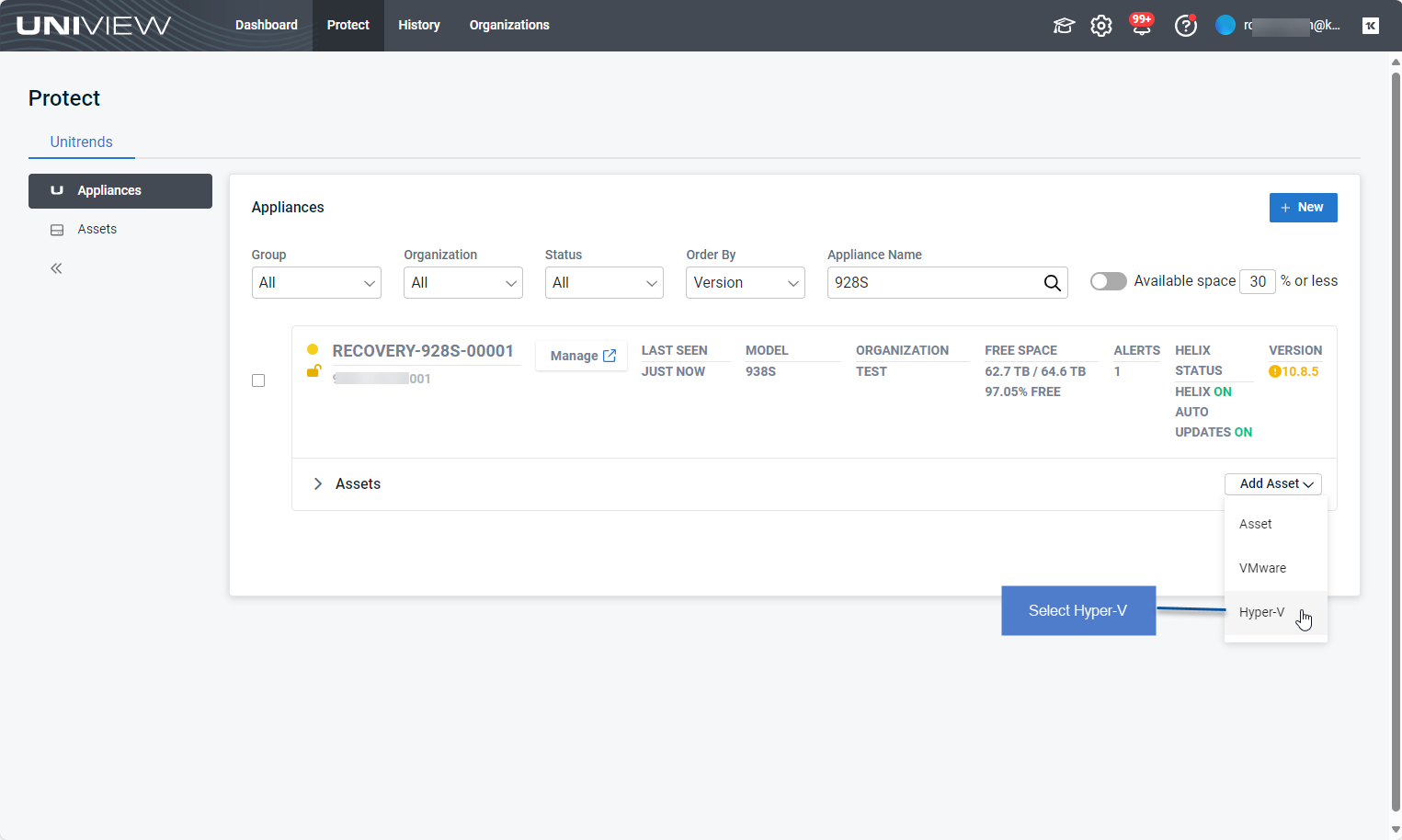Open the Group dropdown
Image resolution: width=1402 pixels, height=840 pixels.
pyautogui.click(x=316, y=283)
